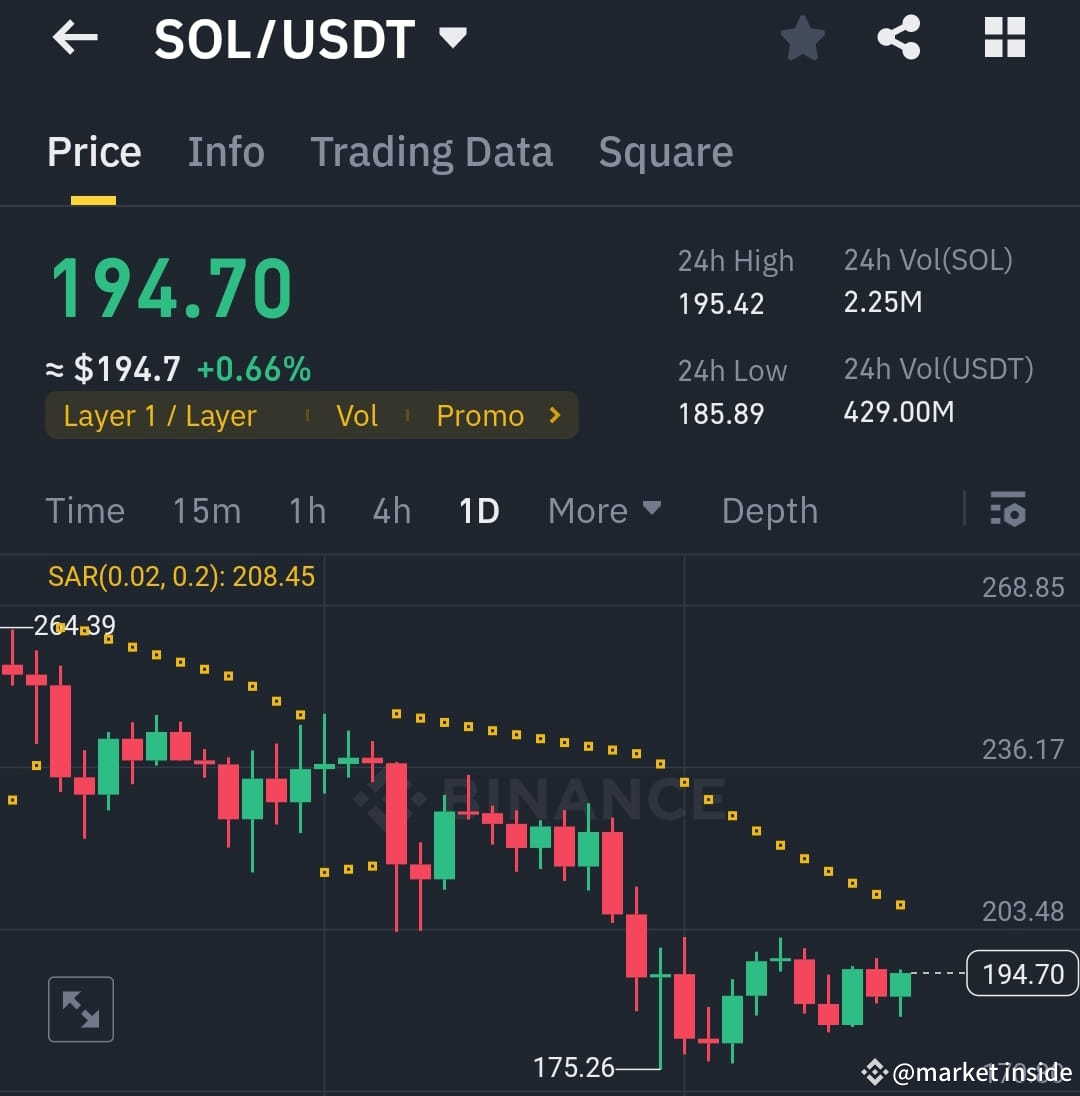This screenshot has width=1080, height=1096.
Task: Click the Layer 1 / Layer category tag
Action: coord(160,415)
